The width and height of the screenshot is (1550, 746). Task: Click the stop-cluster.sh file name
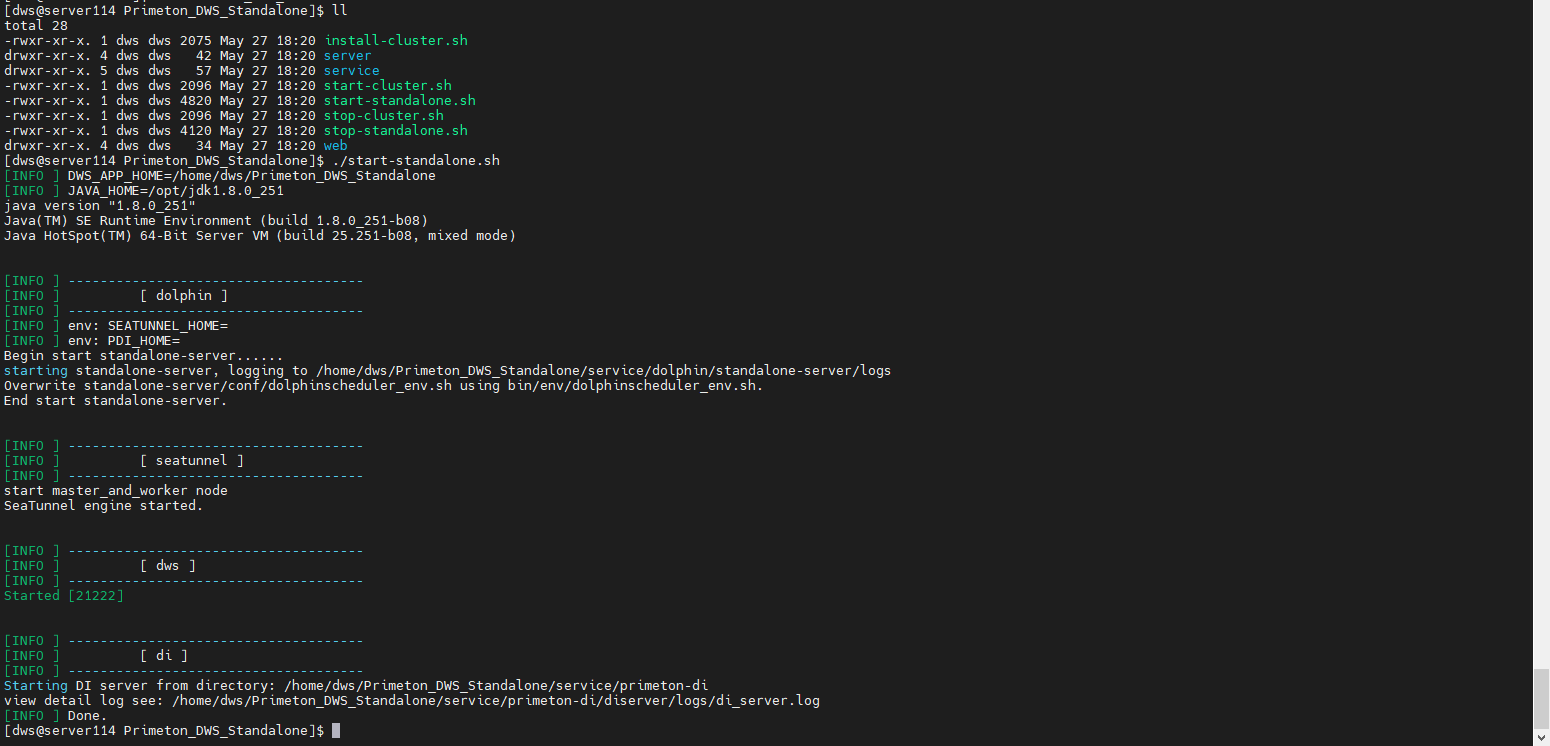[383, 116]
